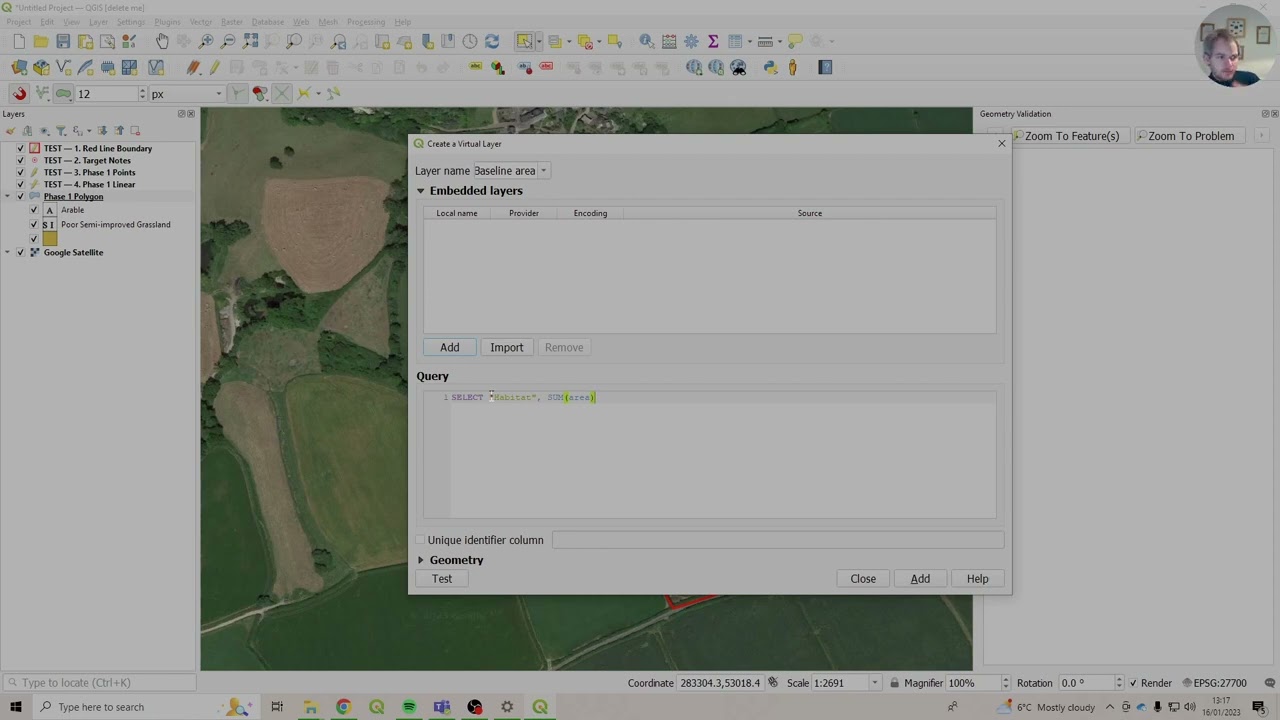Image resolution: width=1280 pixels, height=720 pixels.
Task: Click the Zoom In magnifier tool
Action: pyautogui.click(x=206, y=41)
